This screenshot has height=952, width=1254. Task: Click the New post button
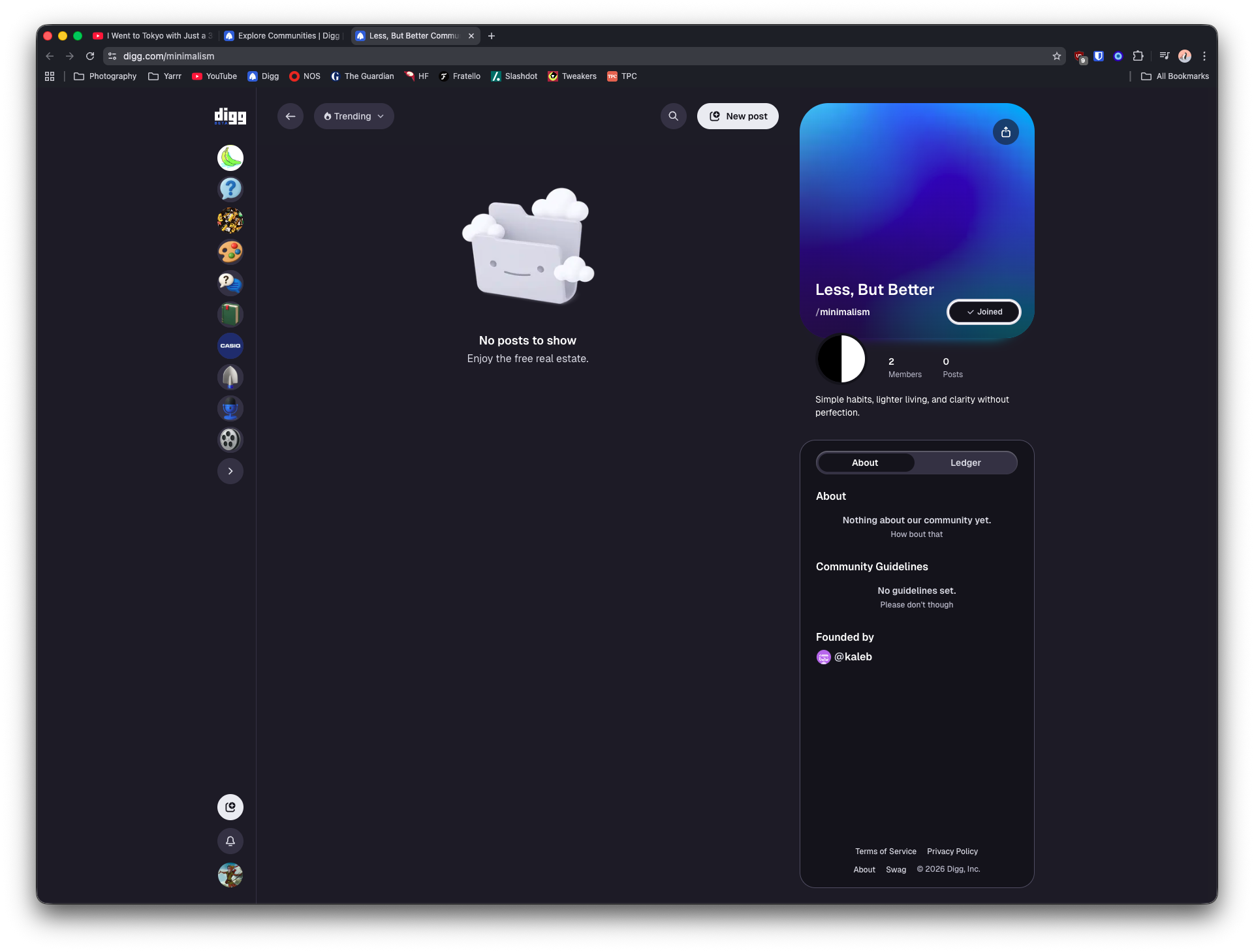click(x=738, y=115)
